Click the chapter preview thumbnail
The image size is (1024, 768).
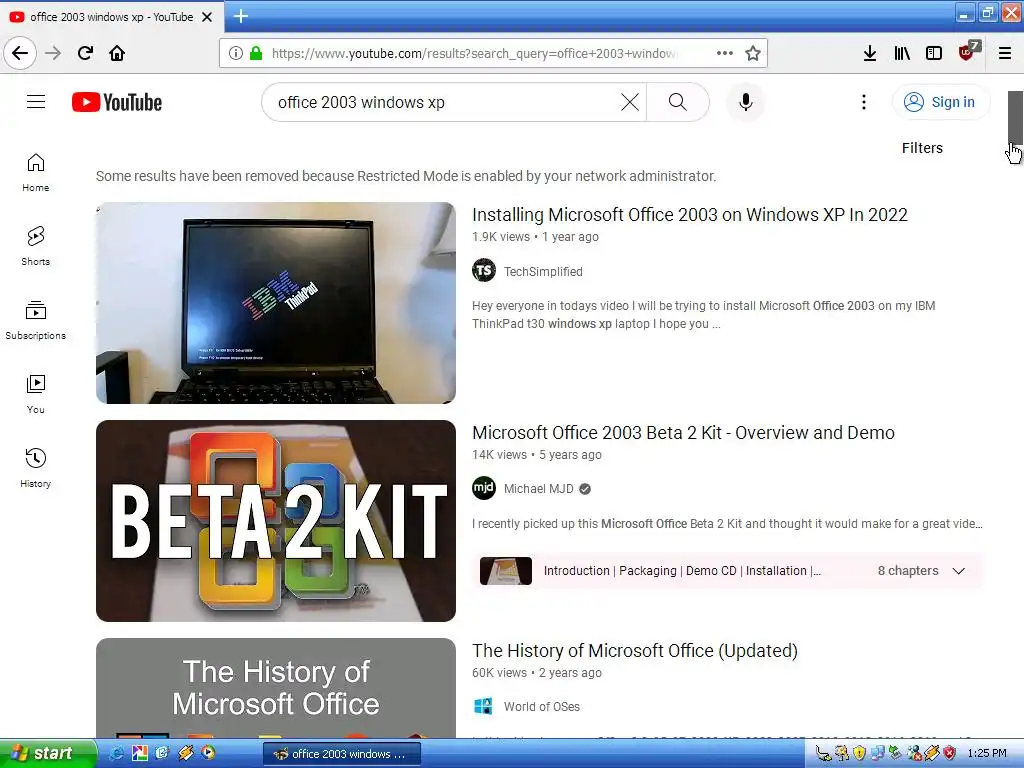pos(505,571)
